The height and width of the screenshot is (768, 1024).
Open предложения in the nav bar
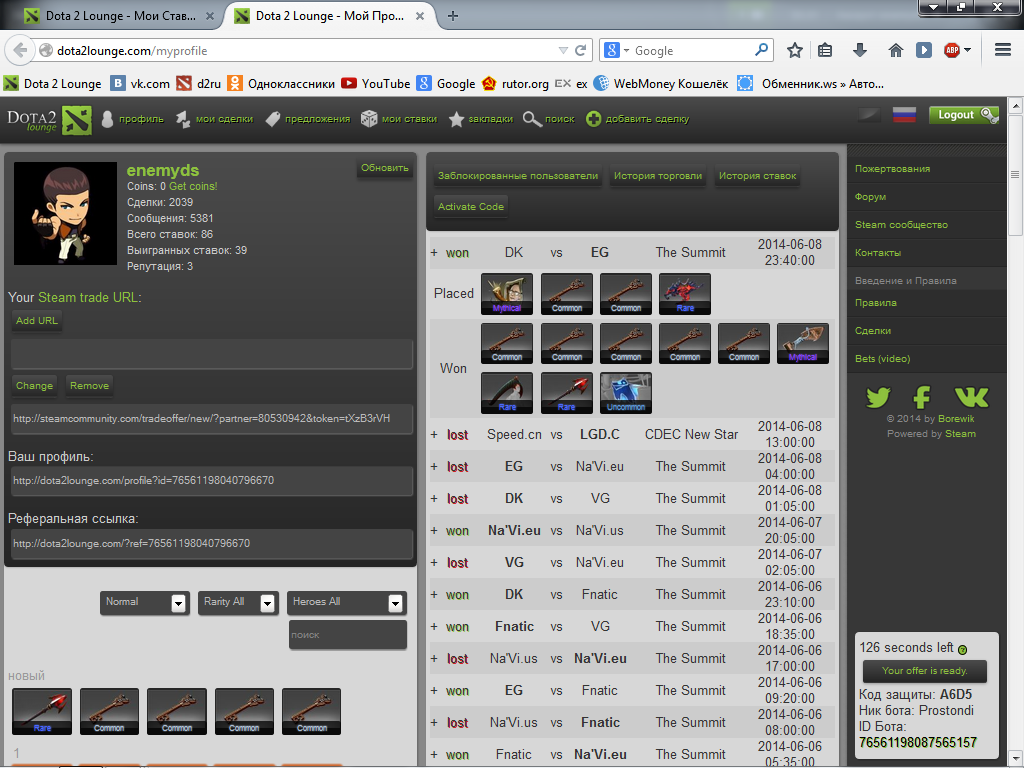[x=308, y=119]
